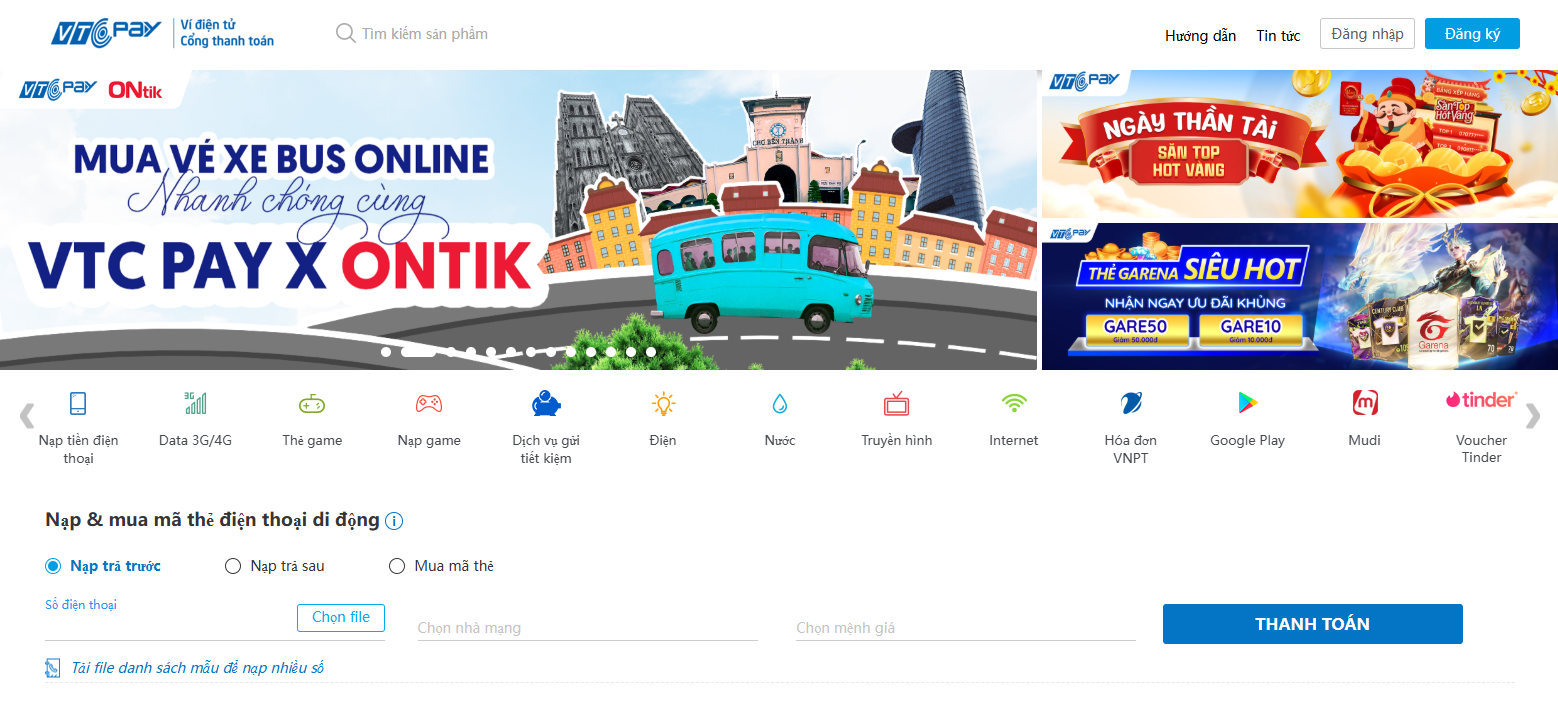Open Google Play icon
The height and width of the screenshot is (715, 1558).
[1247, 404]
